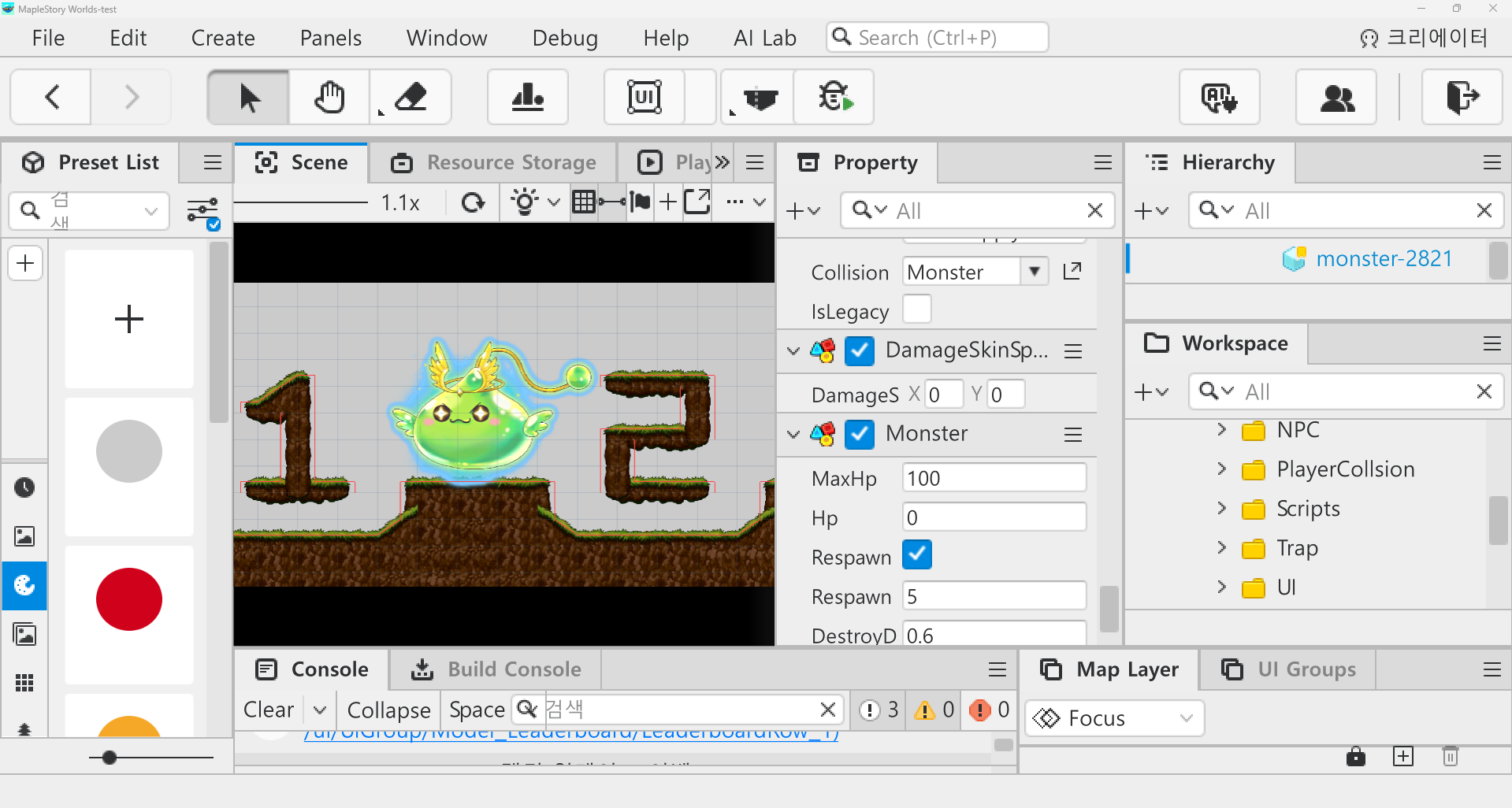1512x808 pixels.
Task: Open the Focus dropdown in Map Layer
Action: click(x=1114, y=718)
